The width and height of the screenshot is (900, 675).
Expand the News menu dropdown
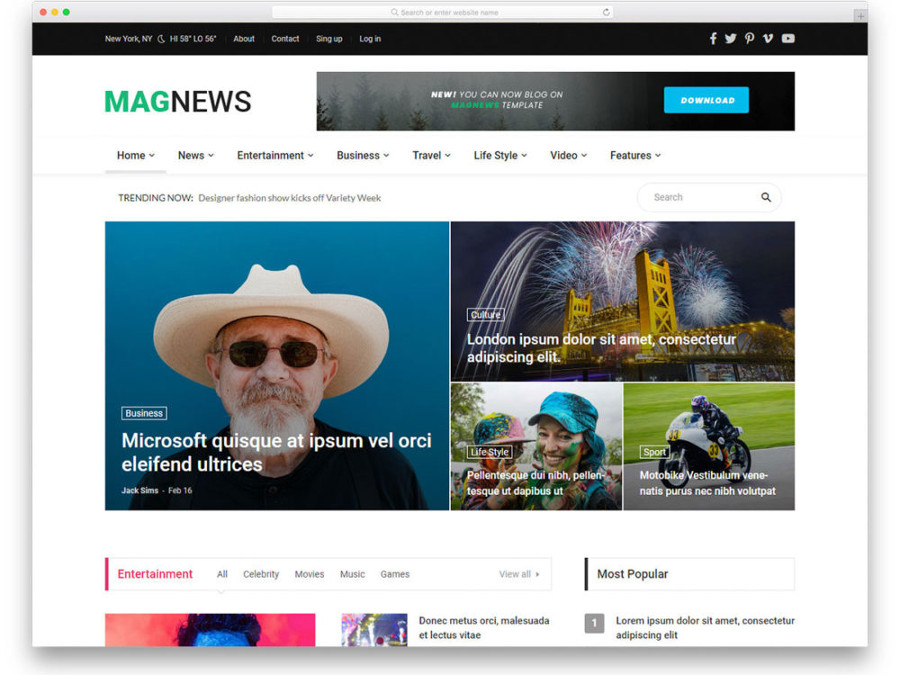[196, 156]
